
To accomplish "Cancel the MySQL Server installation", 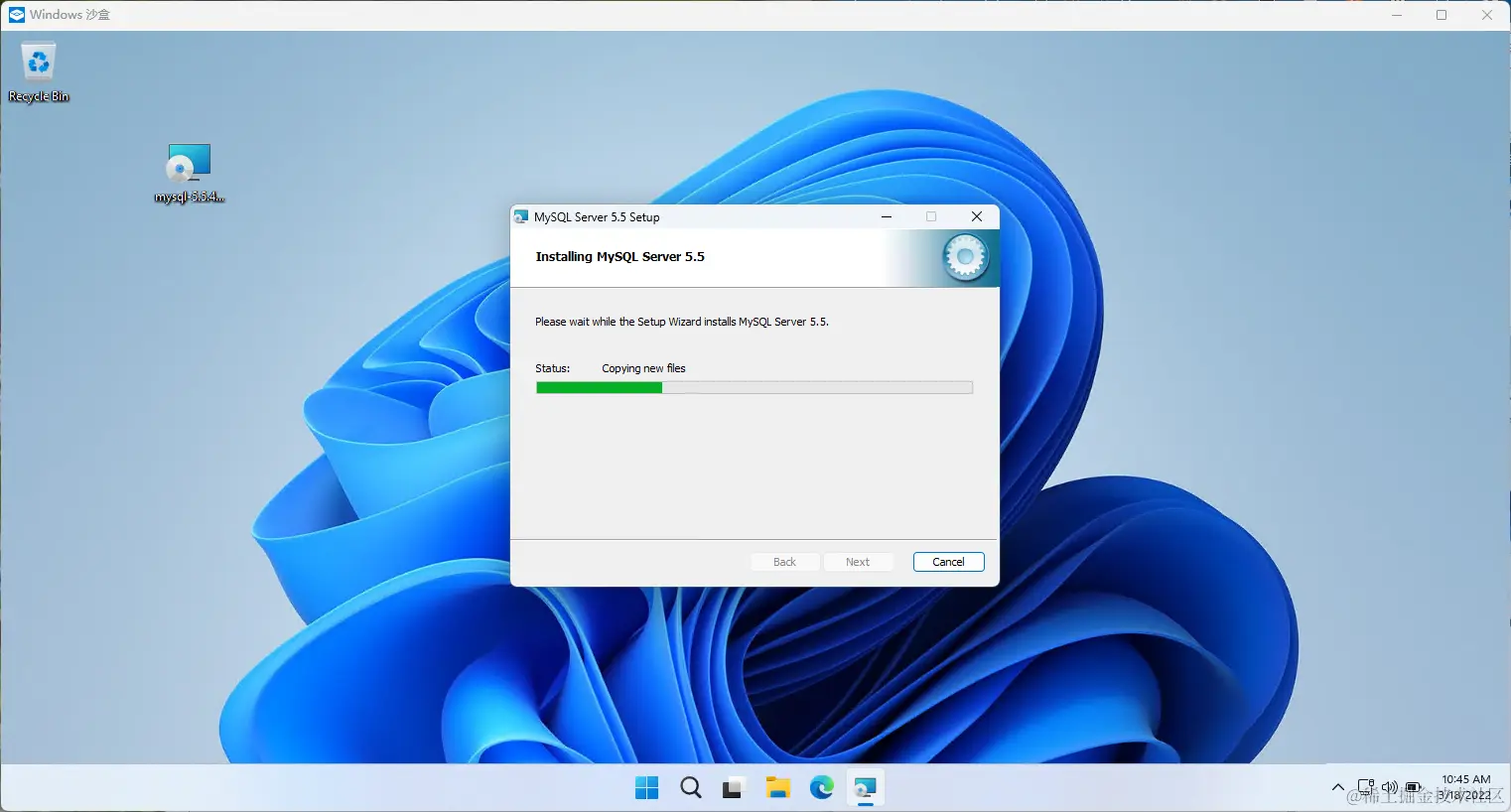I will (x=948, y=562).
